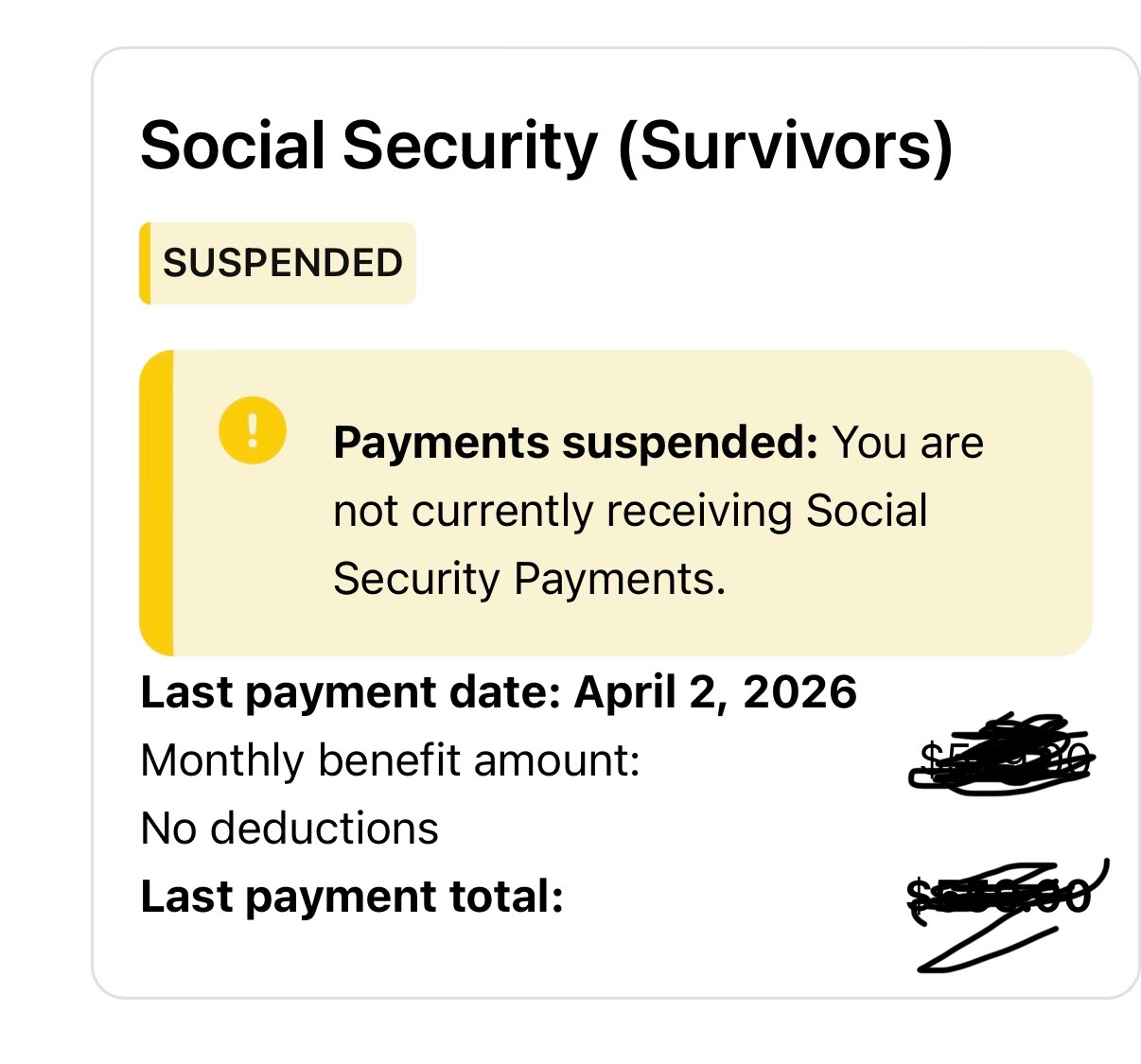Viewport: 1141px width, 1064px height.
Task: Click the "Last payment total:" label
Action: click(x=352, y=897)
